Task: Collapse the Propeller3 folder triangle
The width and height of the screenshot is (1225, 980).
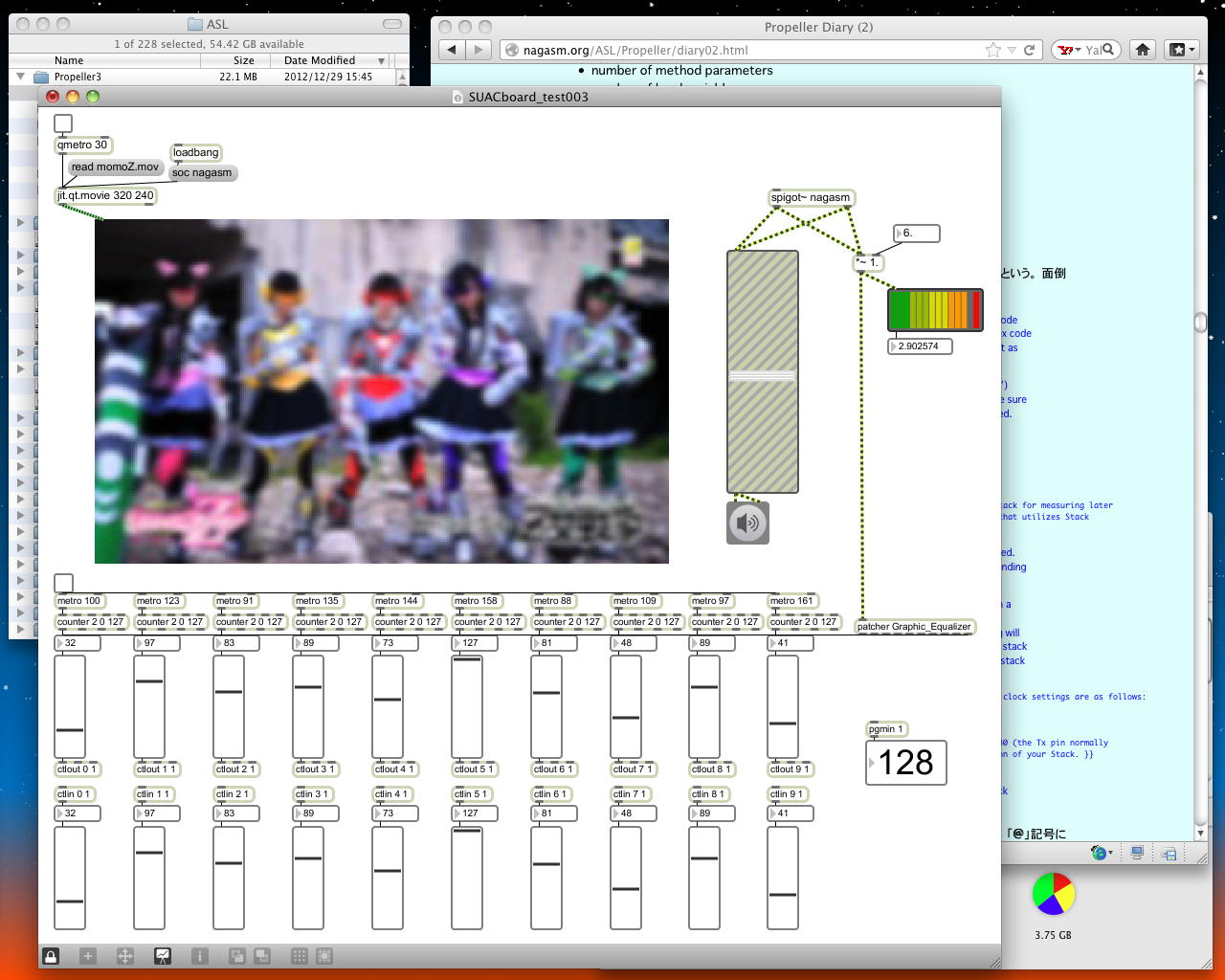Action: [20, 77]
